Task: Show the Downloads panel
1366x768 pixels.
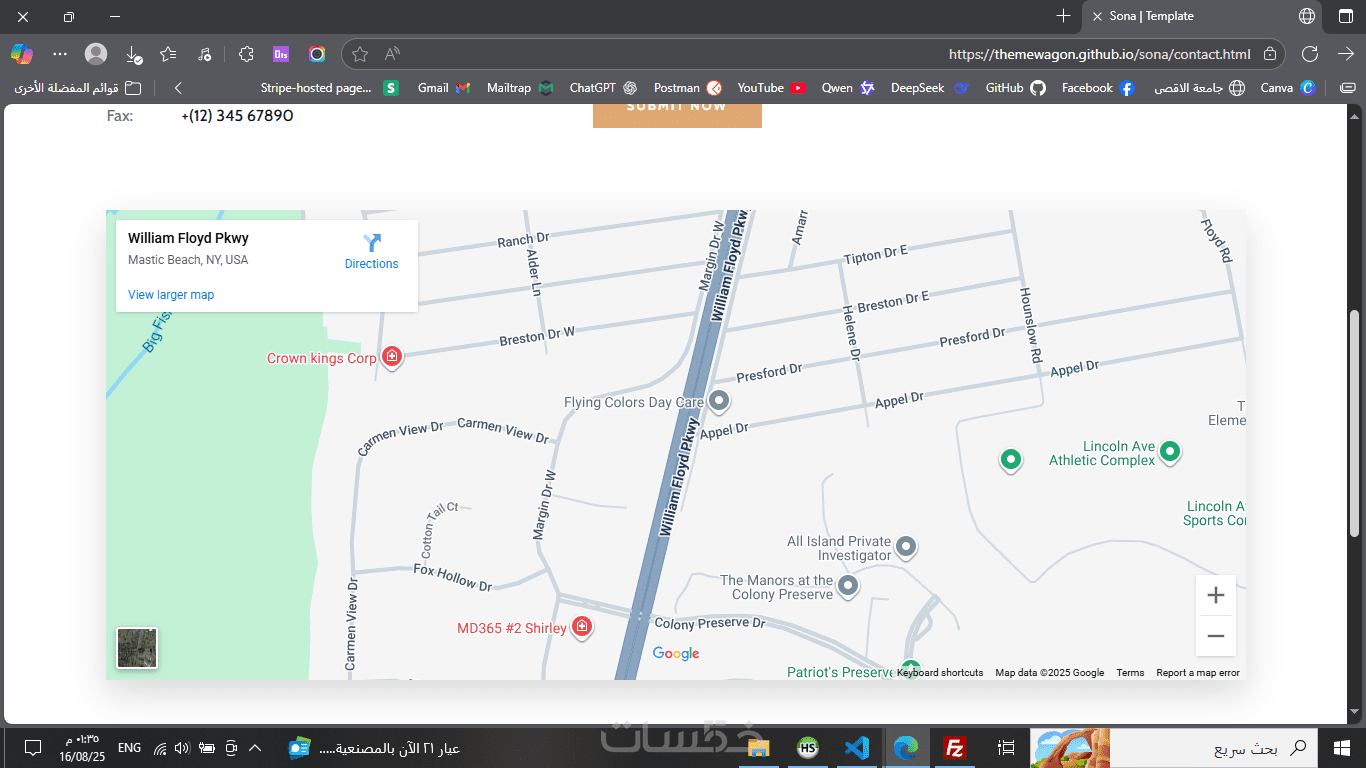Action: coord(133,54)
